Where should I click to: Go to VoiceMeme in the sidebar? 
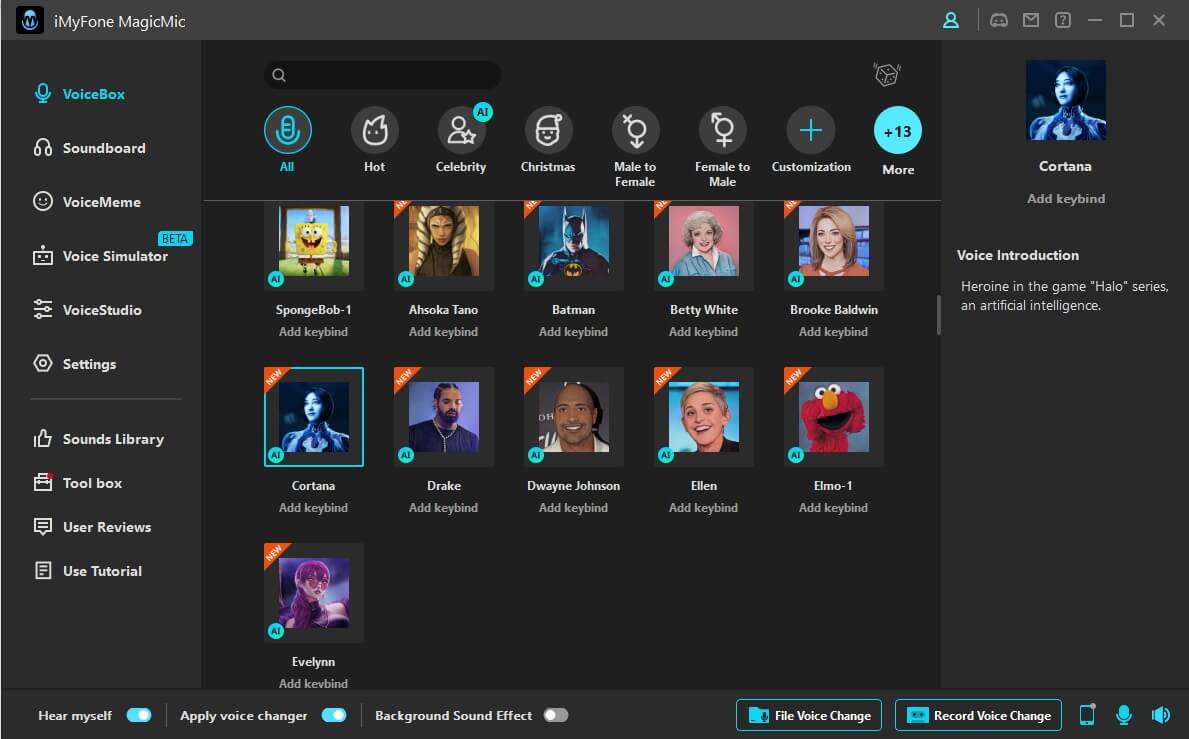tap(87, 202)
